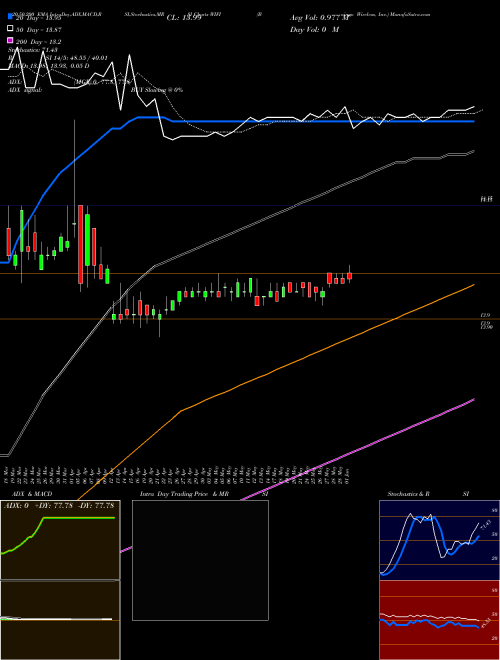Click the 'ADX signal:' label
This screenshot has height=660, width=500.
click(x=25, y=90)
